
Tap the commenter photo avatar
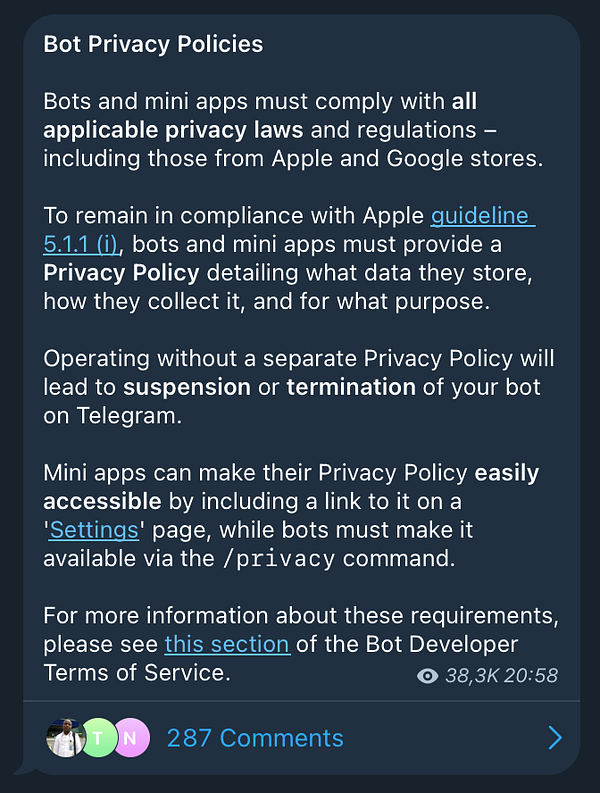[65, 738]
